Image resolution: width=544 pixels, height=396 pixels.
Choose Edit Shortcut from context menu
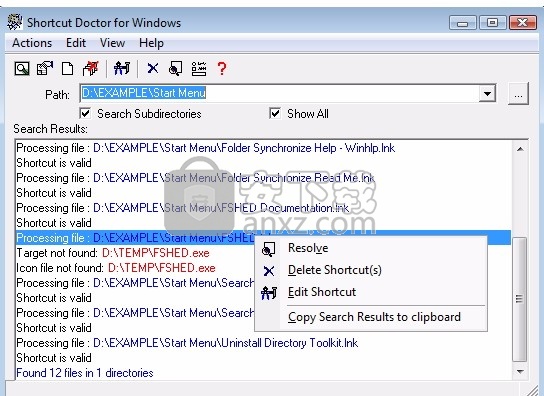(x=371, y=292)
